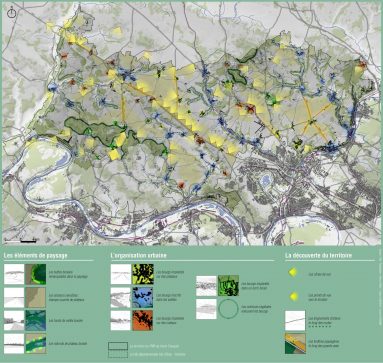Open the sketch beside the green circle symbol

(206, 309)
